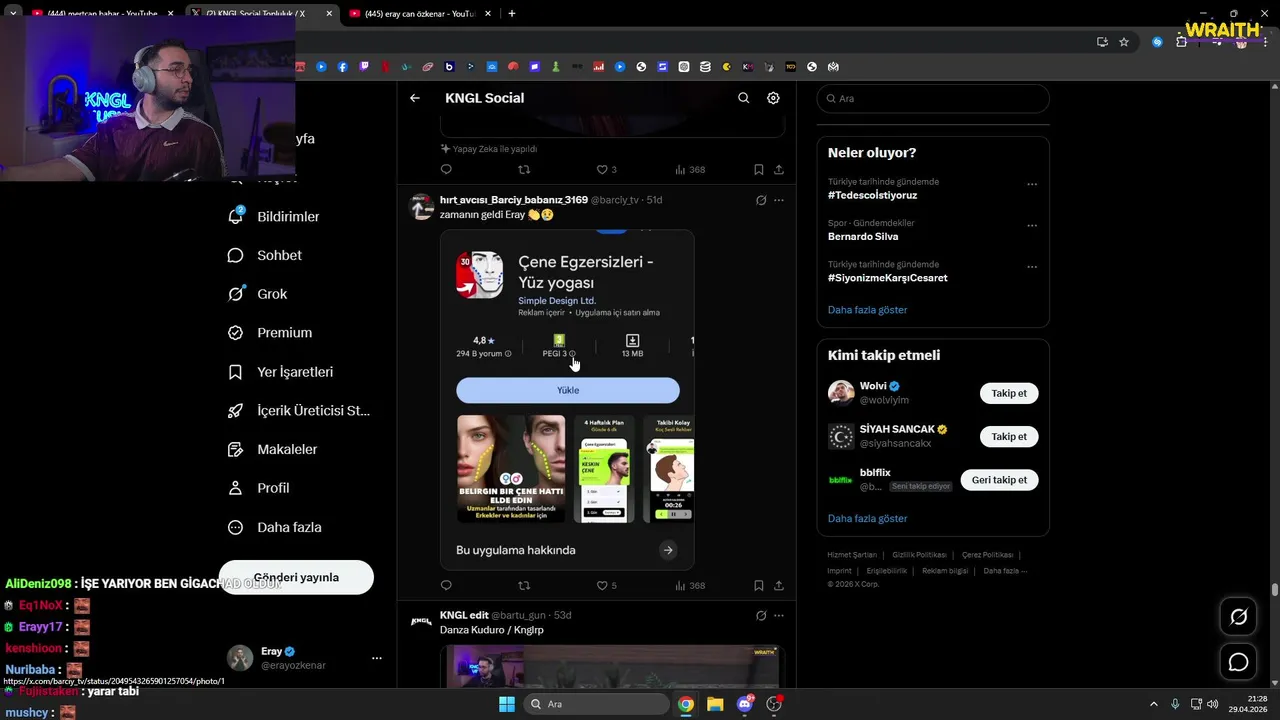Open Yer İşaretleri bookmarks in sidebar
This screenshot has height=720, width=1280.
(281, 372)
